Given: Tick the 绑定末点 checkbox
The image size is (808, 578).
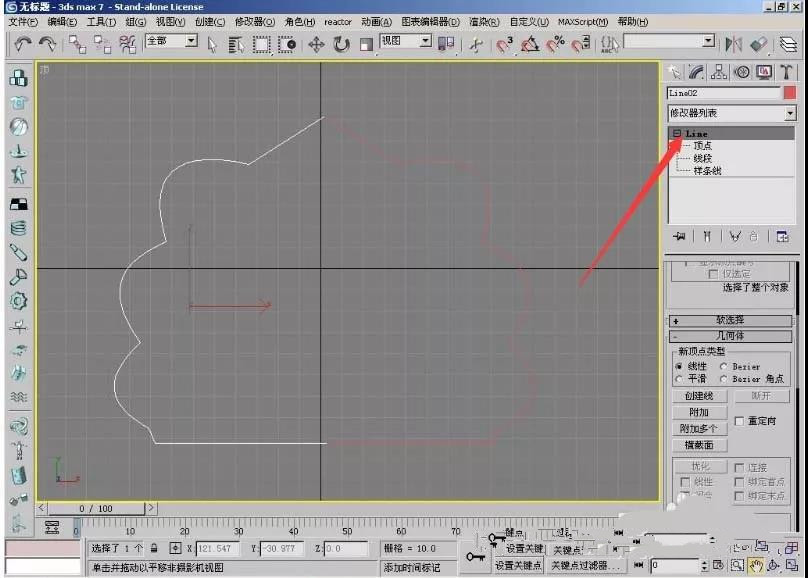Looking at the screenshot, I should [x=739, y=496].
